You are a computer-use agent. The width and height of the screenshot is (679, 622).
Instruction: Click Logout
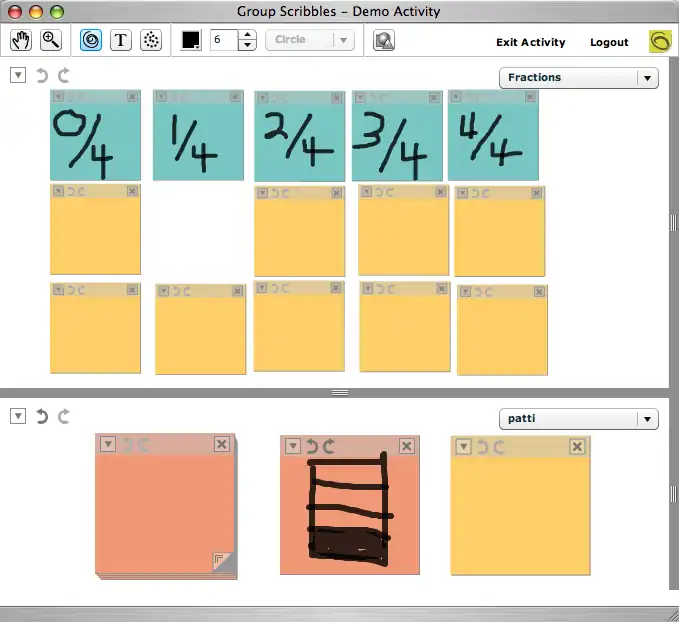coord(609,42)
